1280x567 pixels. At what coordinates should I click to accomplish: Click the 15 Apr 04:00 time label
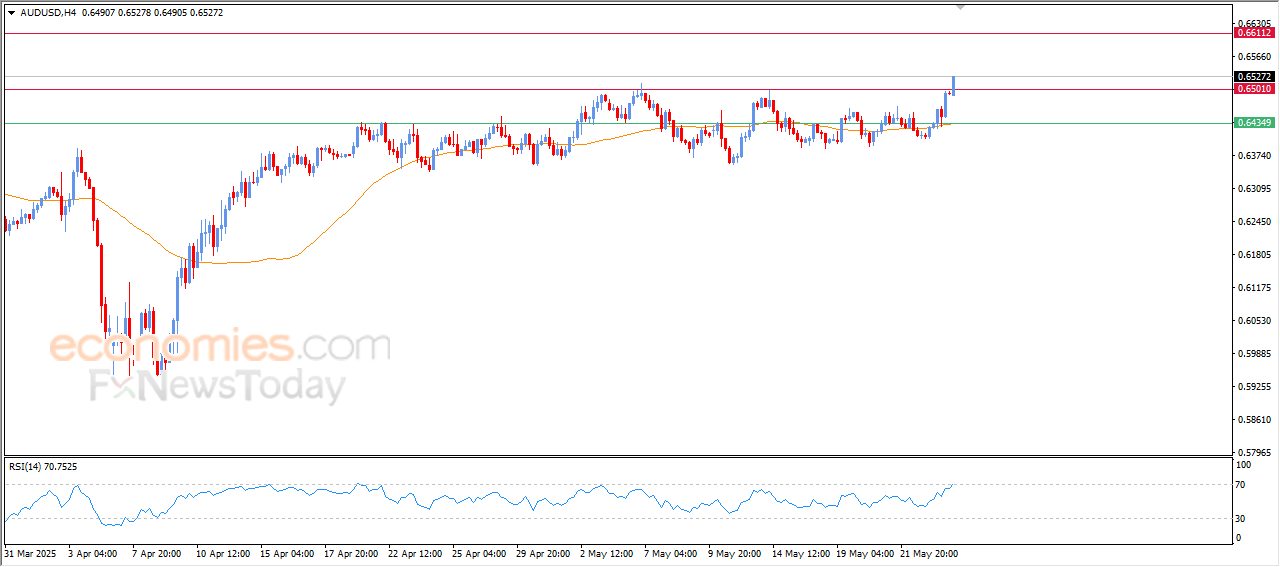click(x=287, y=552)
